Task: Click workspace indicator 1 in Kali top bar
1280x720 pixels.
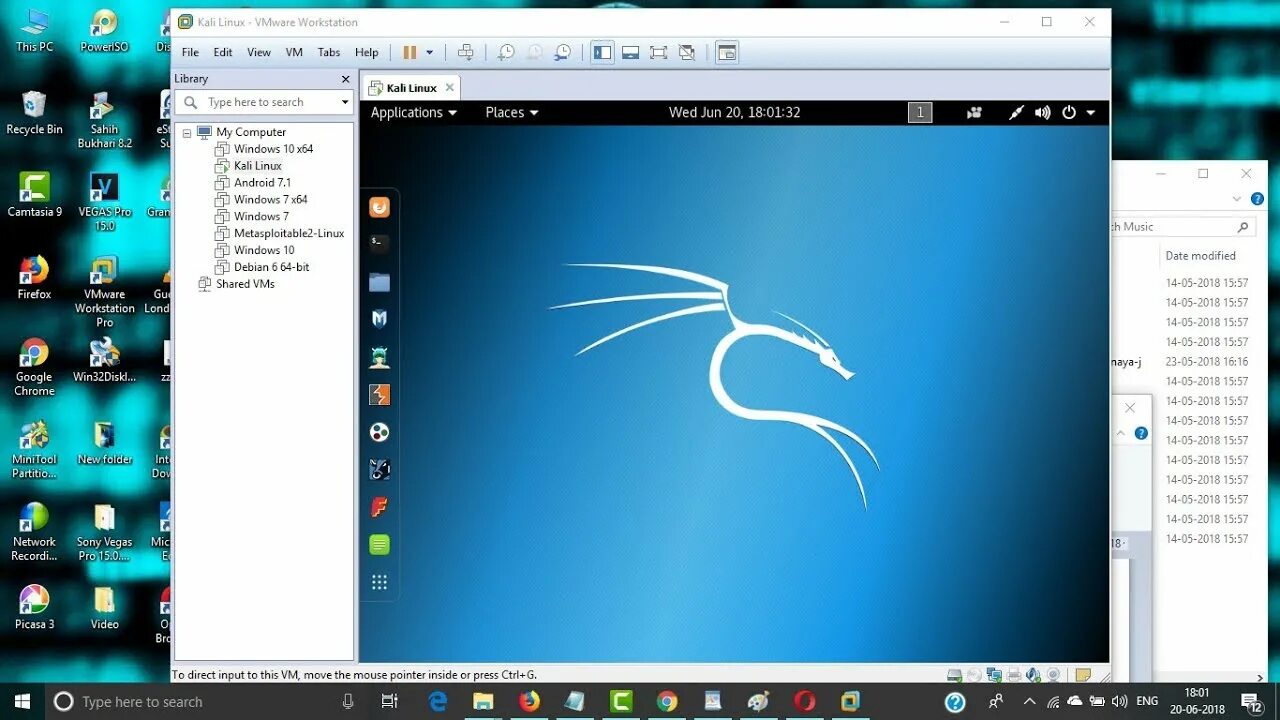Action: pos(920,113)
